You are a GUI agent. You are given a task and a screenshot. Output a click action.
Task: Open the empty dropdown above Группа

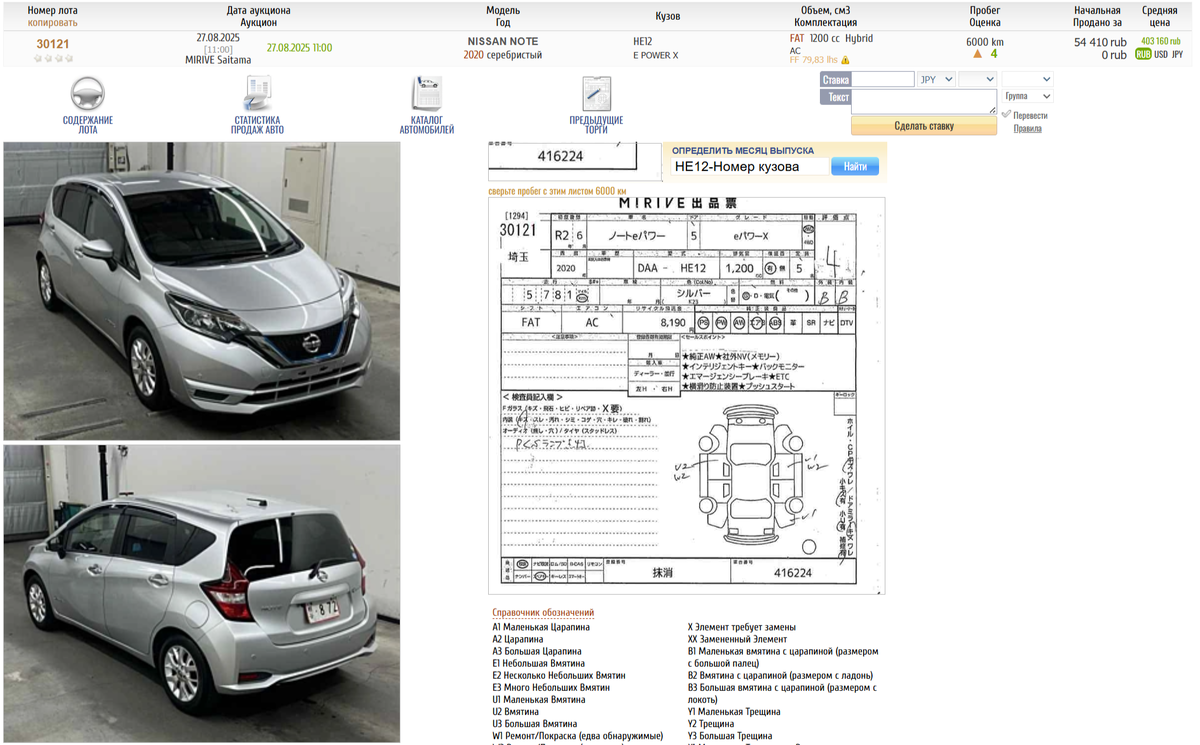(x=1027, y=79)
